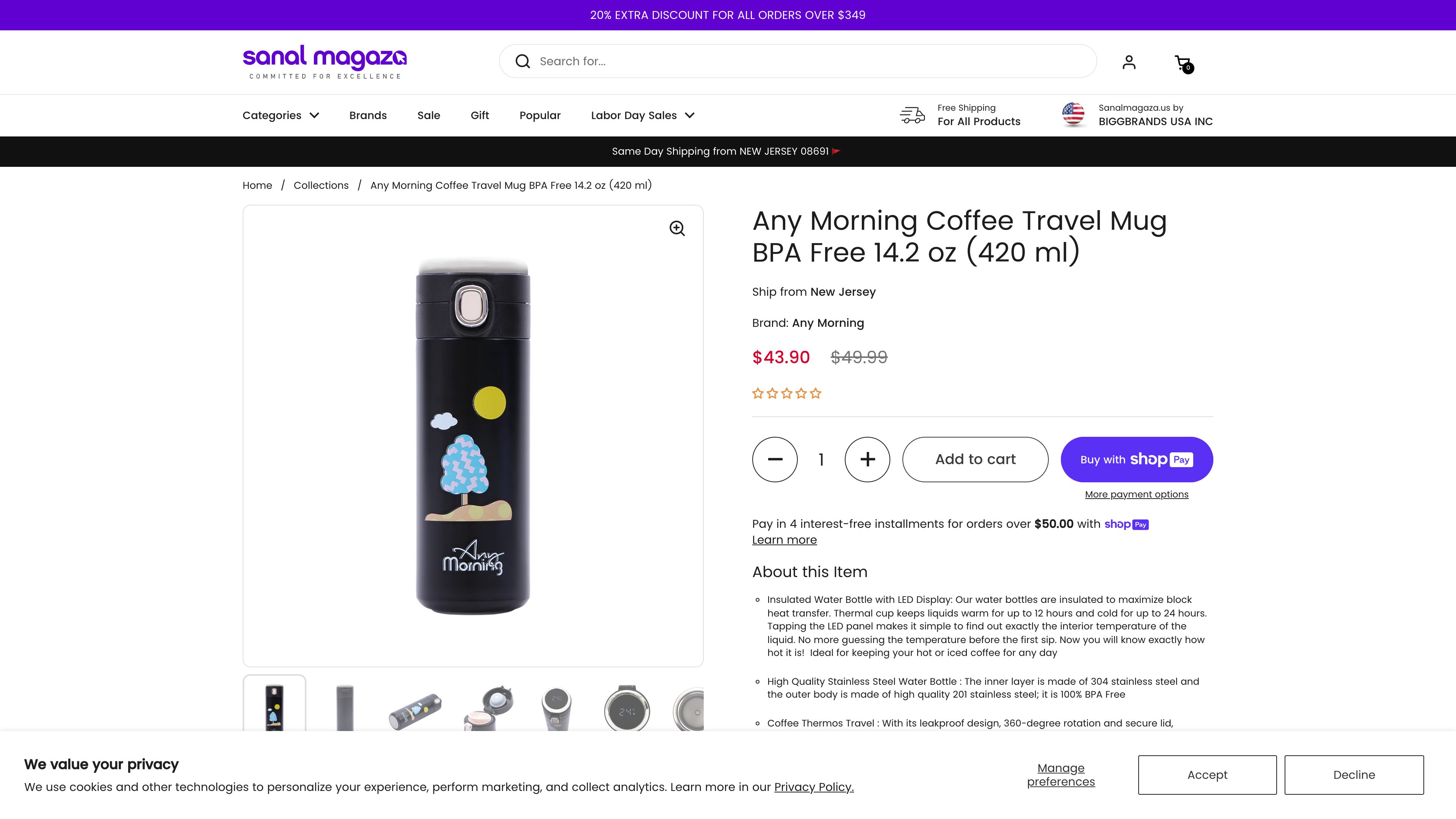Click the search magnifier icon
This screenshot has width=1456, height=819.
coord(523,61)
